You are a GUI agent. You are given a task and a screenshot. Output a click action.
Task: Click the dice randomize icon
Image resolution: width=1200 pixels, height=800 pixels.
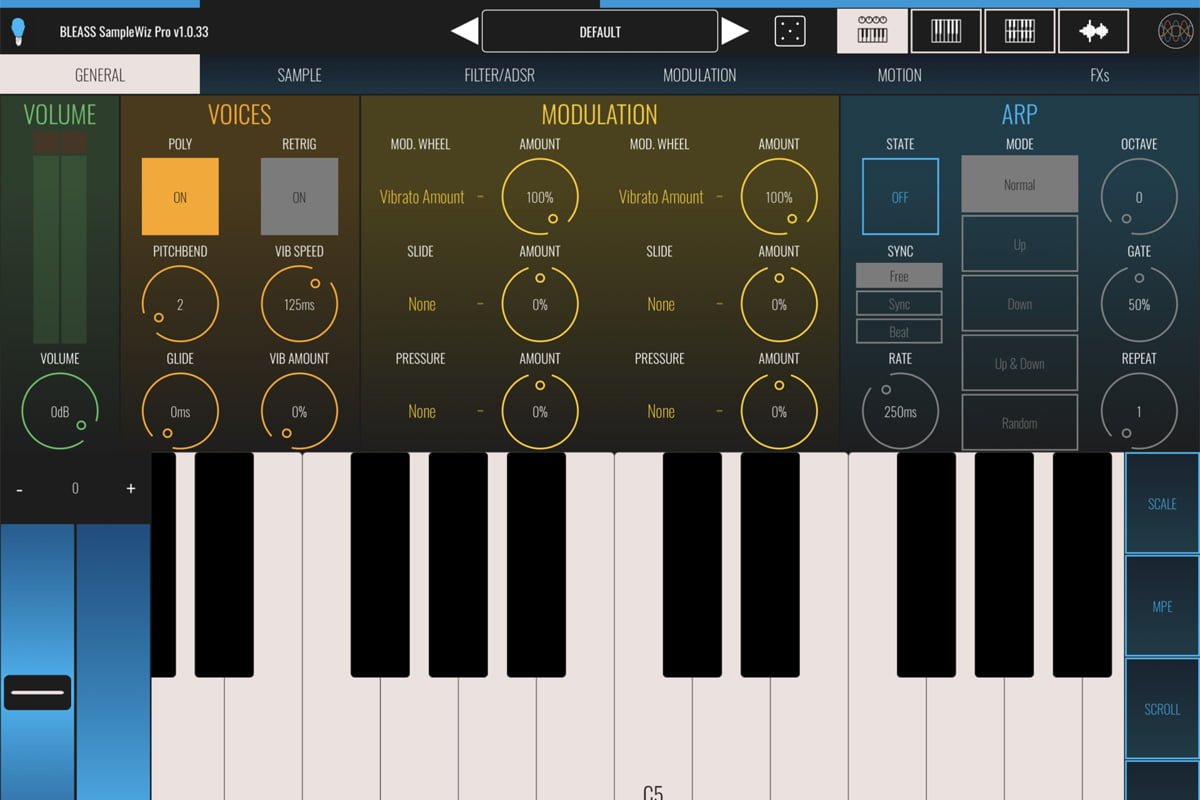(790, 32)
